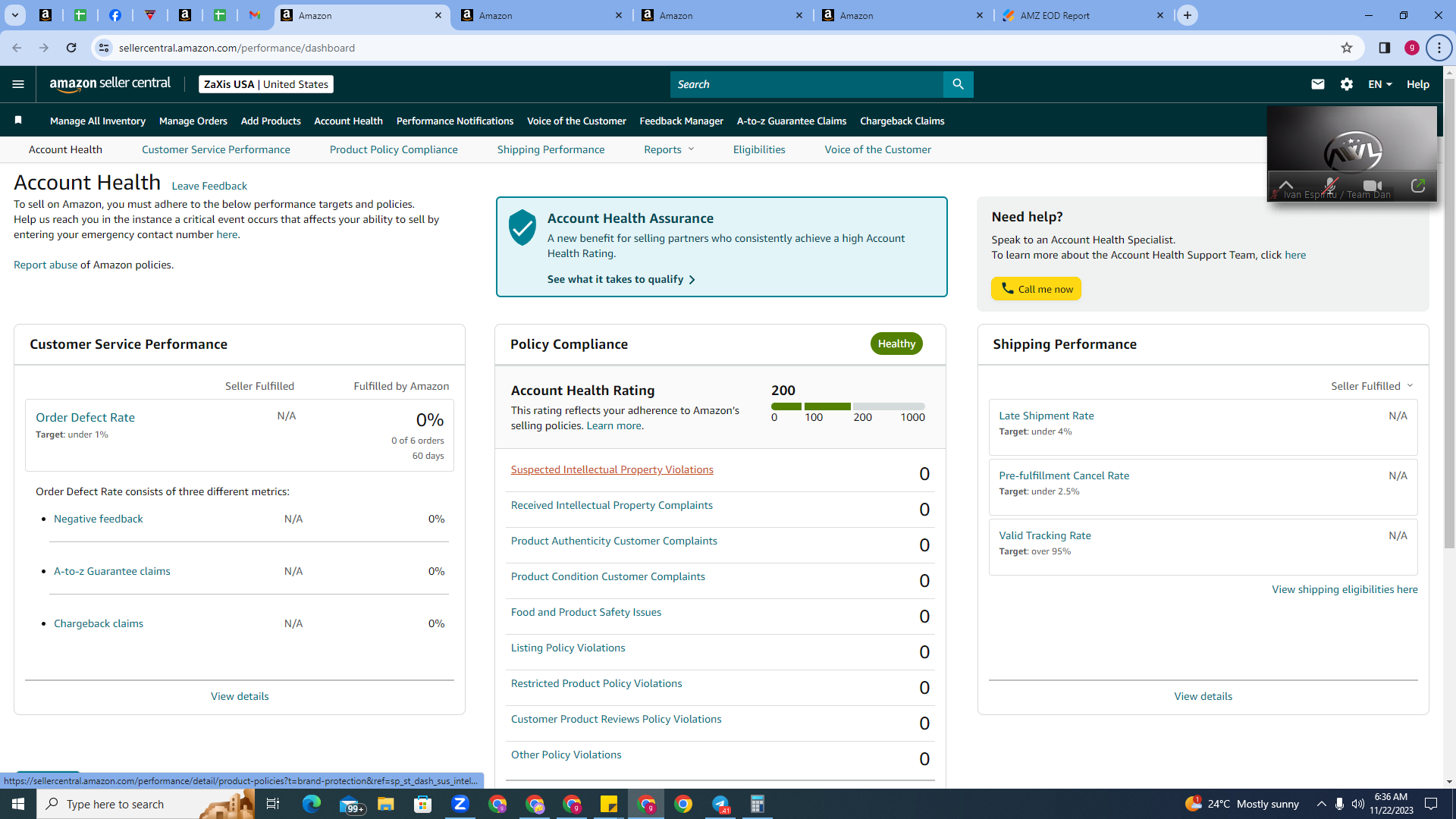1456x819 pixels.
Task: Click the Call me now button
Action: [x=1036, y=289]
